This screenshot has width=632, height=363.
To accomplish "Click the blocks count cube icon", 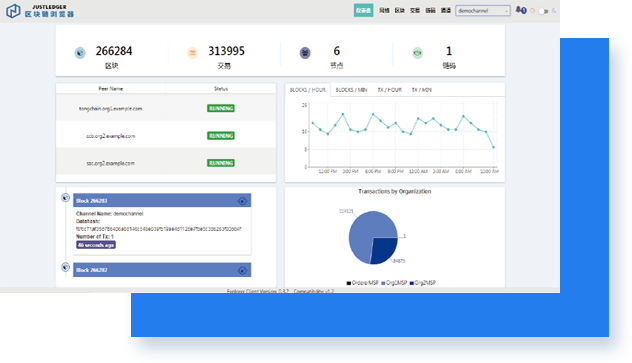I will (x=80, y=53).
